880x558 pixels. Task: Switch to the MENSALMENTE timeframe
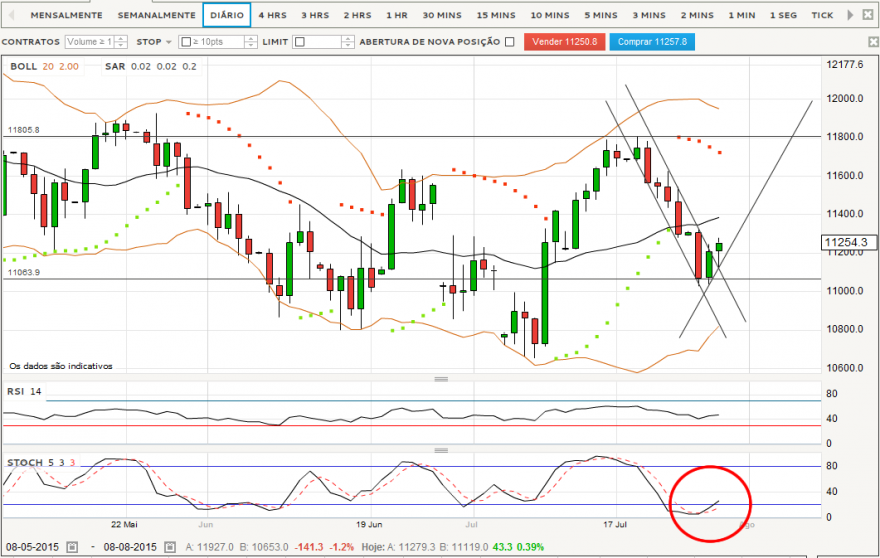click(x=66, y=15)
